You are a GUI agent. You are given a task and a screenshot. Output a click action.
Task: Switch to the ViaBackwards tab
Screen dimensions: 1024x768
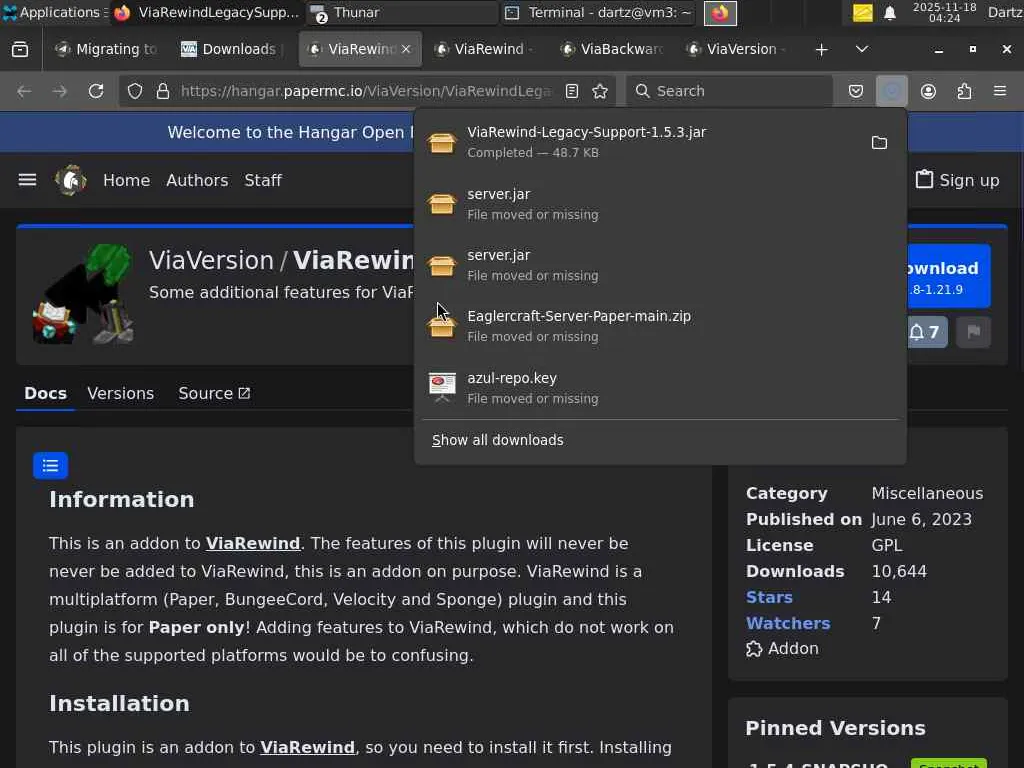(x=613, y=49)
